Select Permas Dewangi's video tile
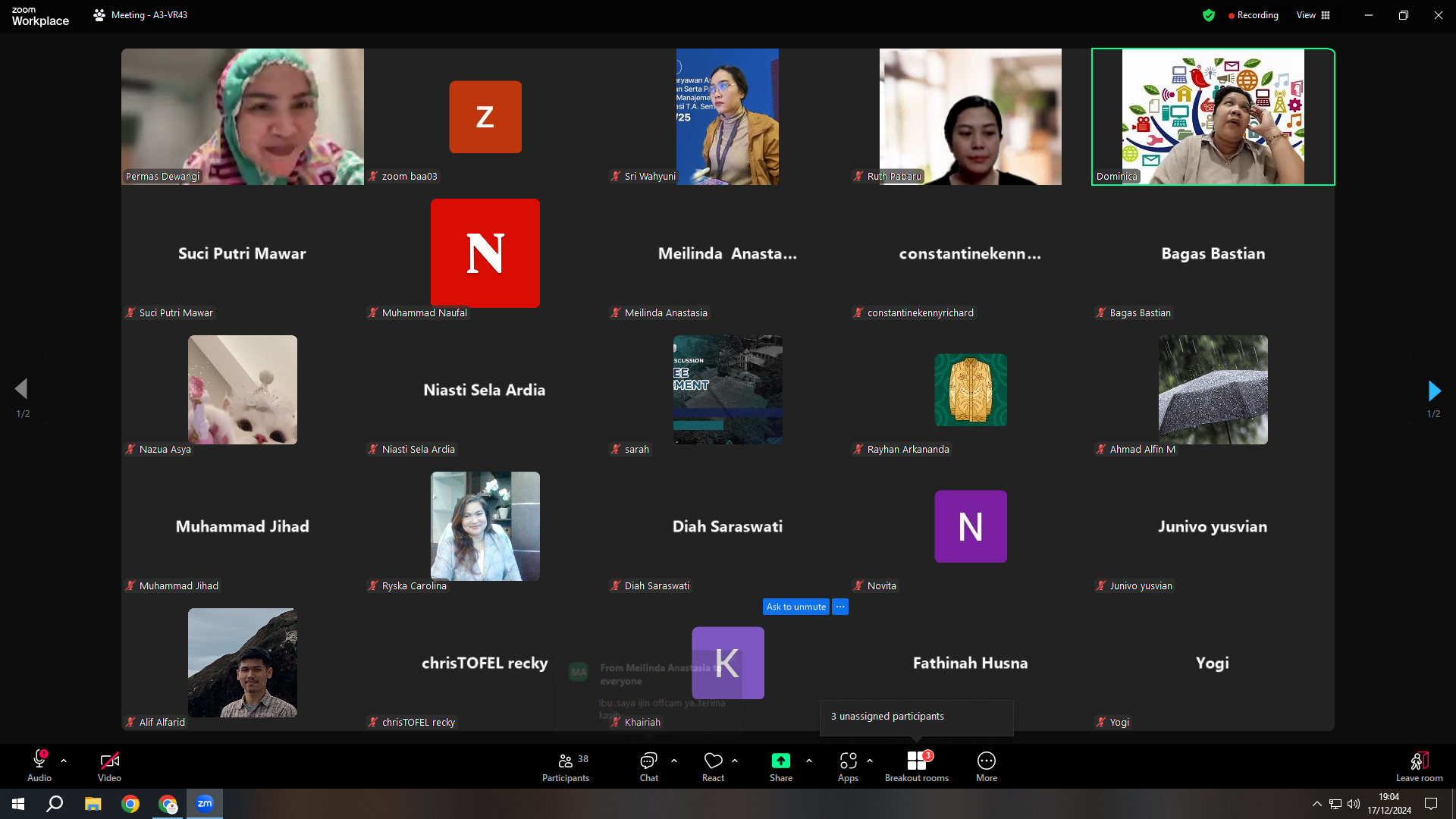1456x819 pixels. pos(243,117)
